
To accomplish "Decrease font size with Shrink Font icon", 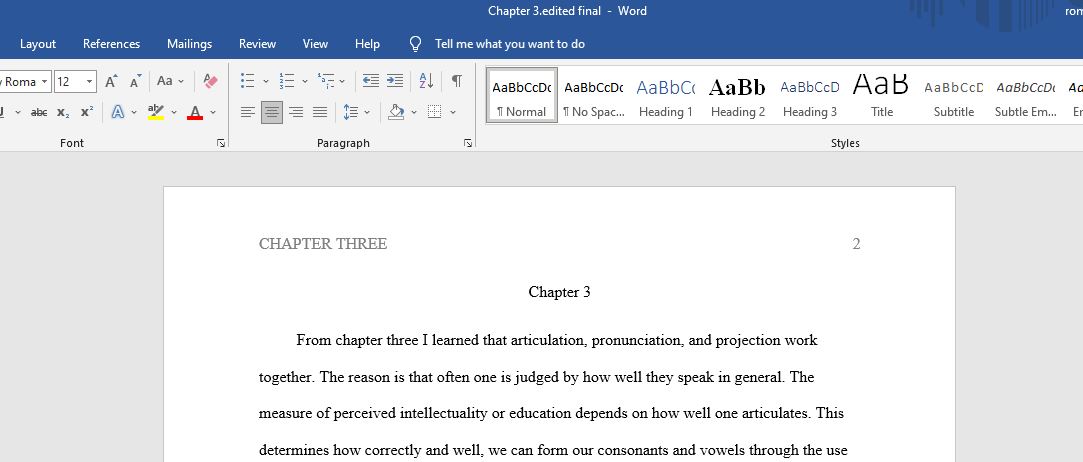I will 135,81.
